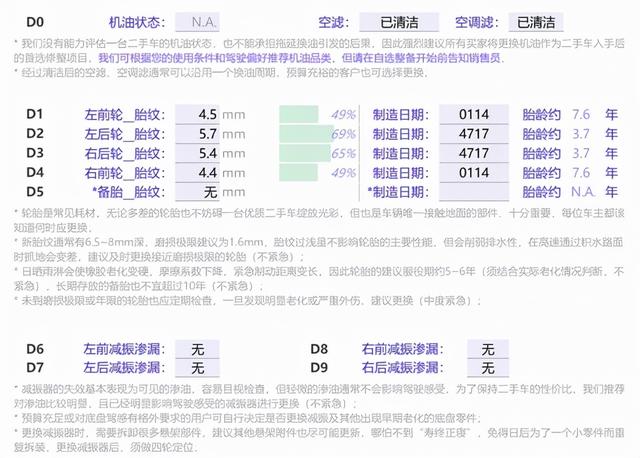Image resolution: width=640 pixels, height=458 pixels.
Task: Click the 左后减振渗漏 value field
Action: click(x=197, y=368)
